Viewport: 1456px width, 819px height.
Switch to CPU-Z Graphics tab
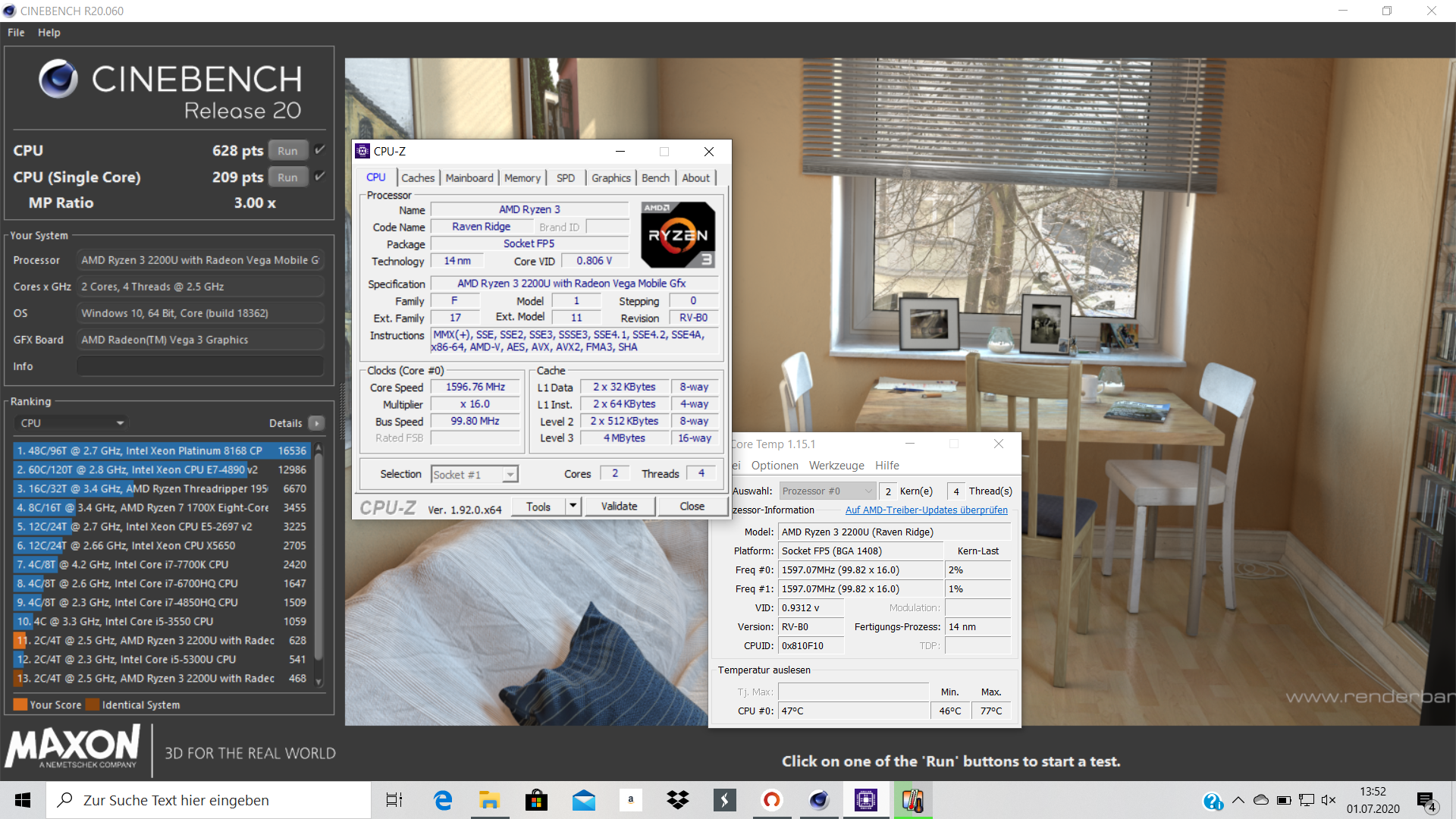click(611, 177)
